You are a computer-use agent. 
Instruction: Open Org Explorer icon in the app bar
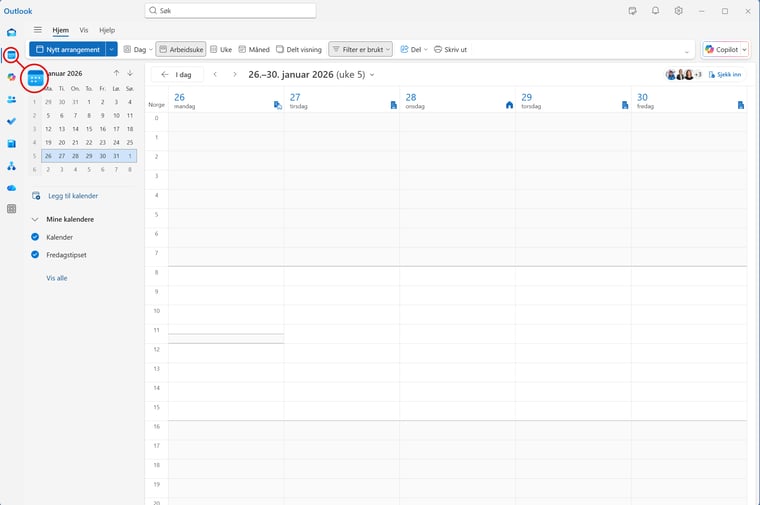point(12,166)
